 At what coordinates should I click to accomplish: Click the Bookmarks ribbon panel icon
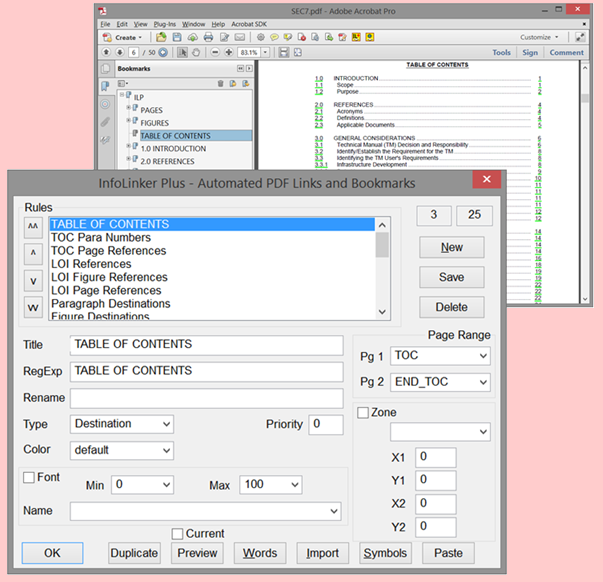(x=105, y=86)
